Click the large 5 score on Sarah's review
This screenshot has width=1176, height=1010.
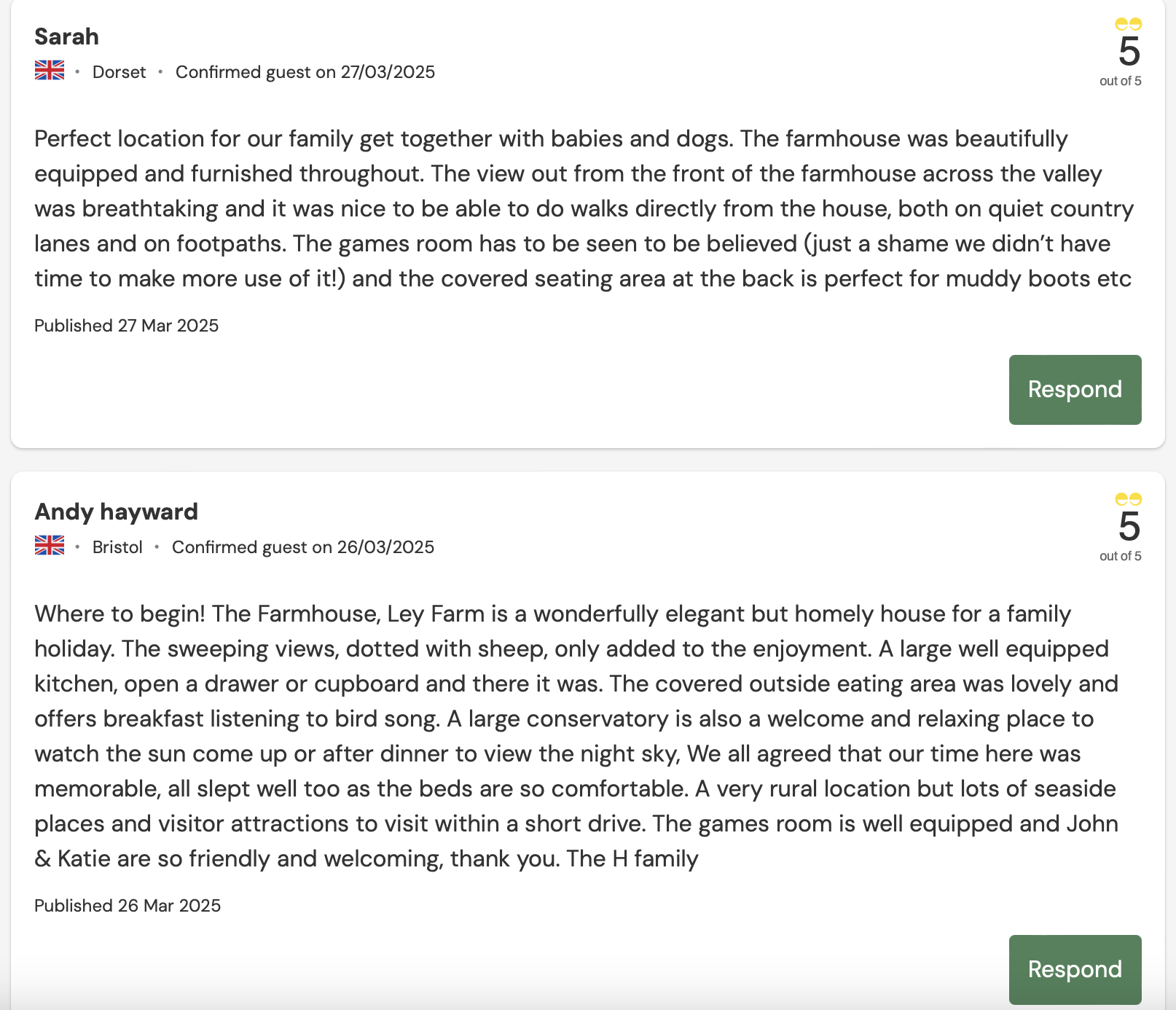click(x=1129, y=52)
